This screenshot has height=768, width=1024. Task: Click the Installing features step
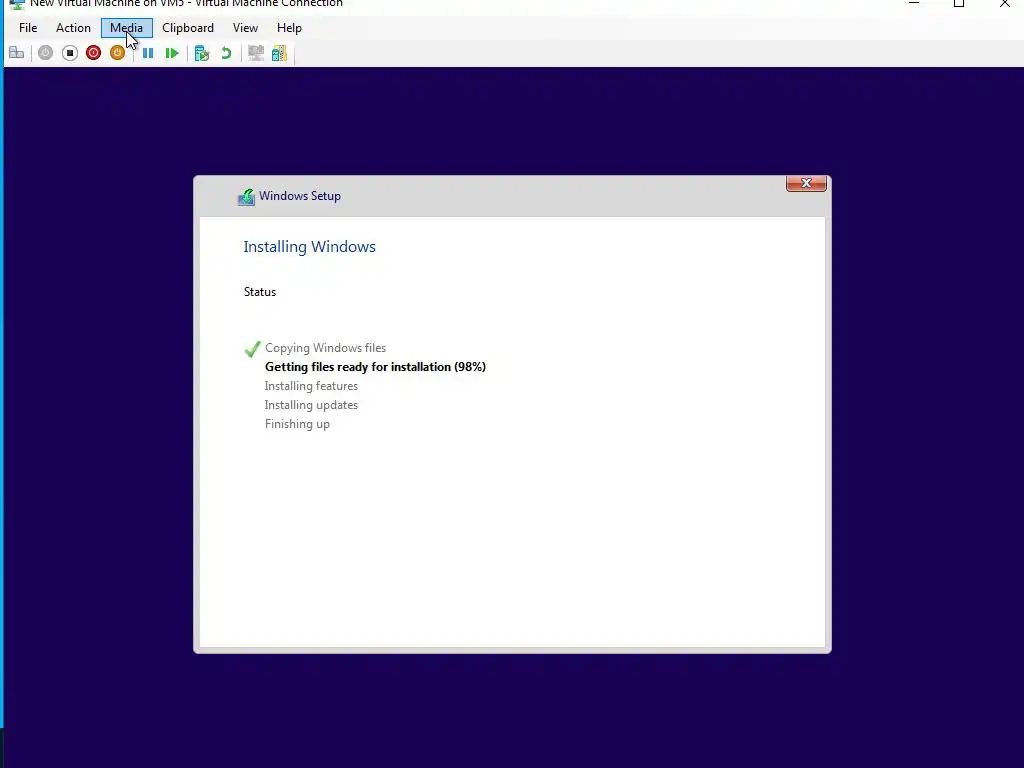pos(311,386)
